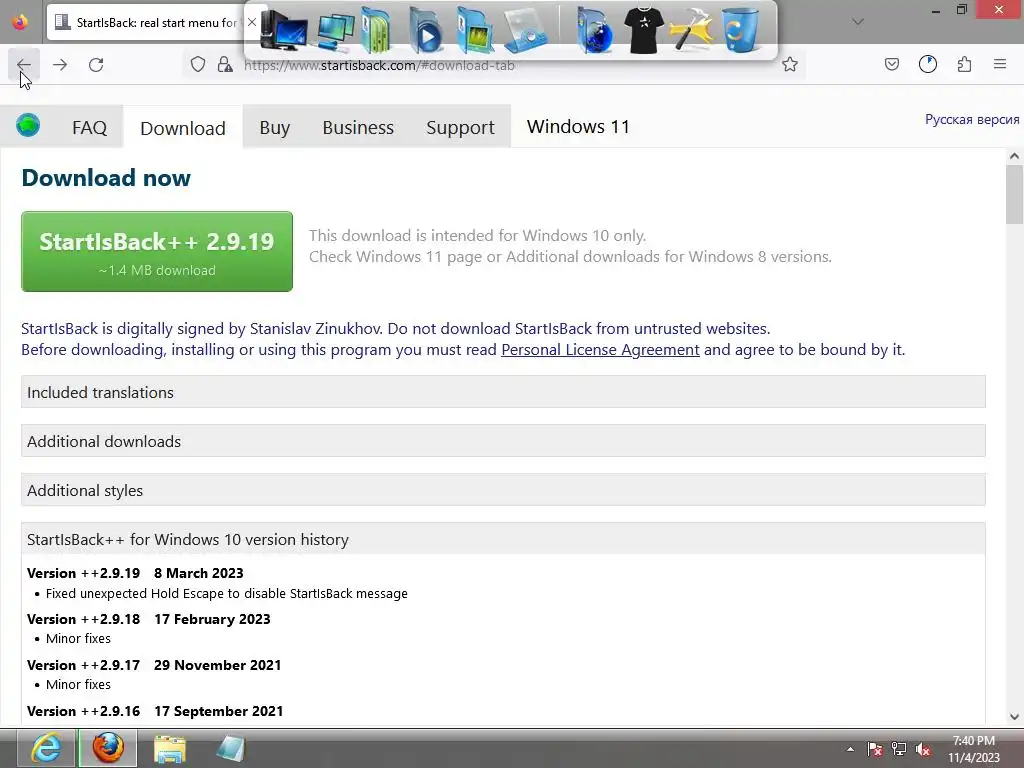The width and height of the screenshot is (1024, 768).
Task: Switch to Русская версия
Action: coord(972,120)
